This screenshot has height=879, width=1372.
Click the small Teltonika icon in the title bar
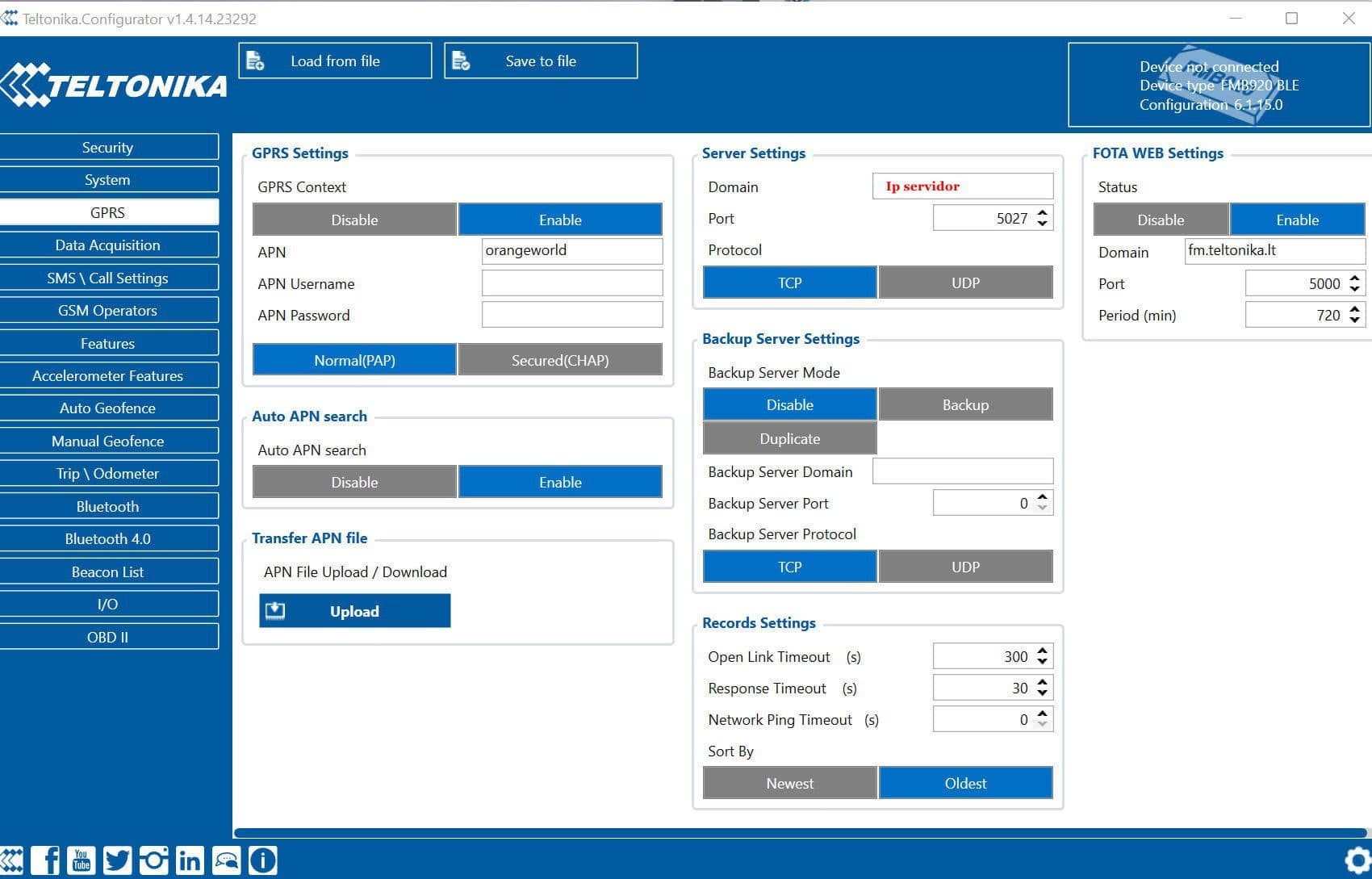(10, 18)
